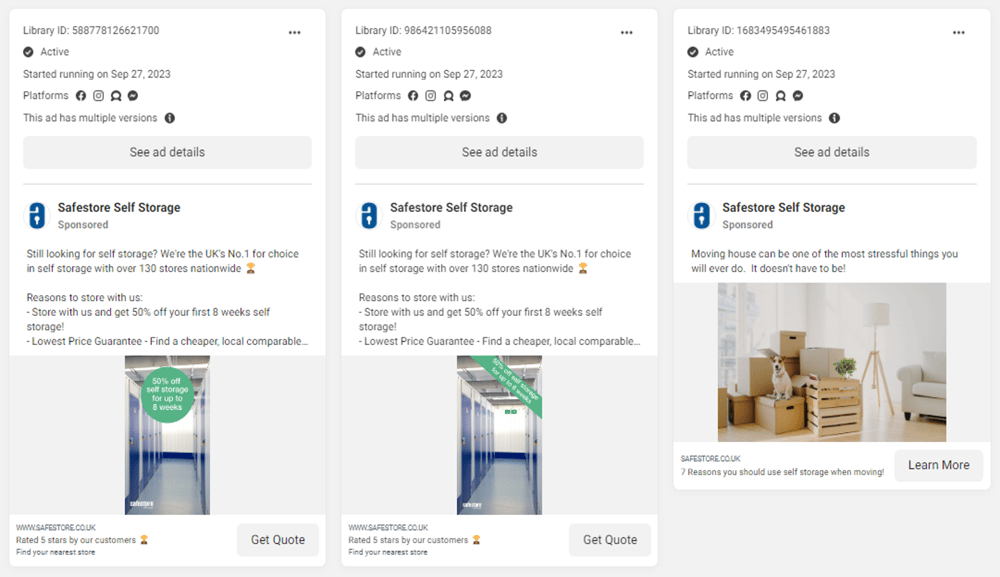Viewport: 1000px width, 577px height.
Task: Click the Active status checkmark in second ad
Action: click(360, 52)
